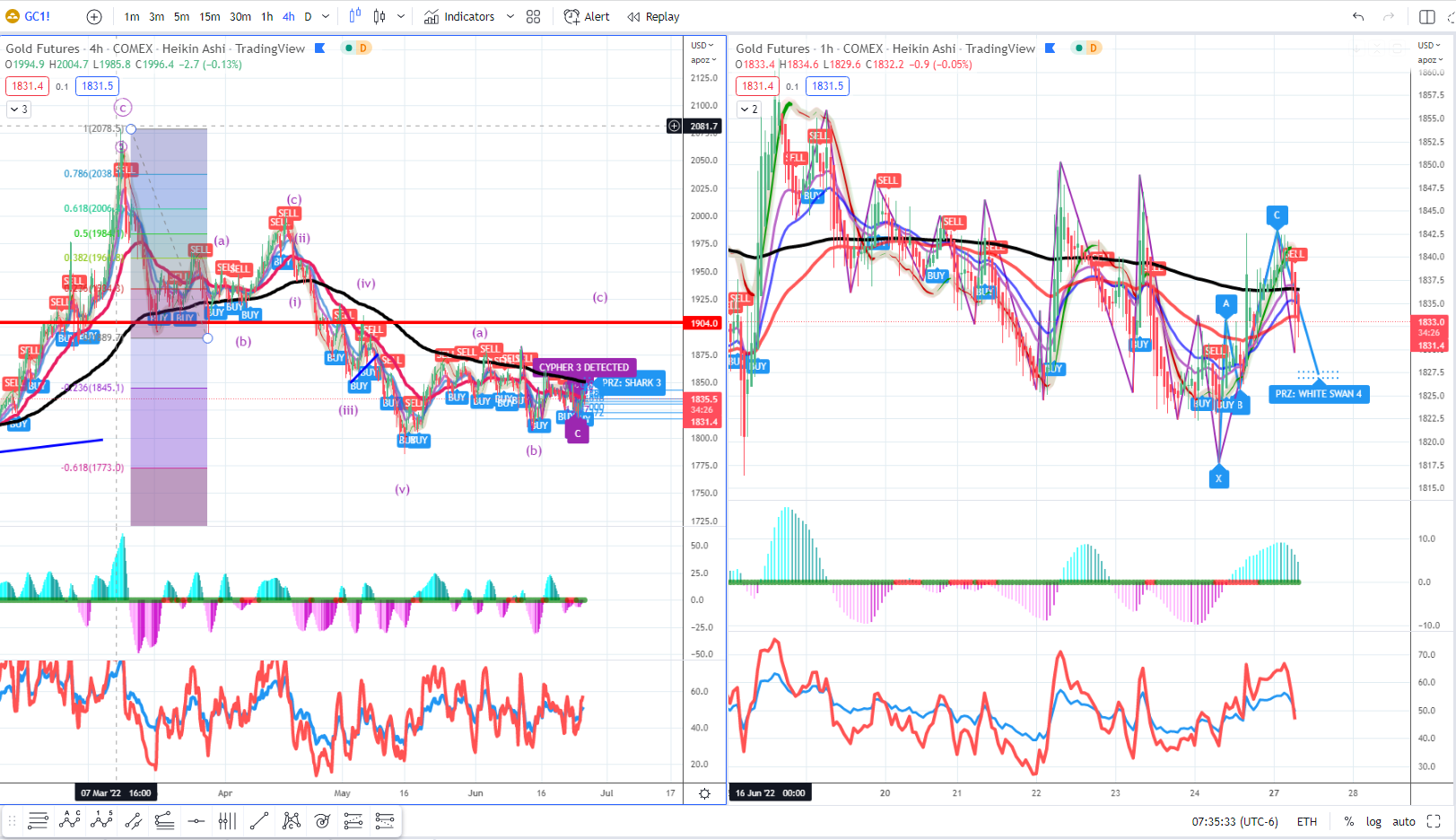Click the 1831.5 buy price on 1h chart
The image size is (1456, 840).
[828, 86]
